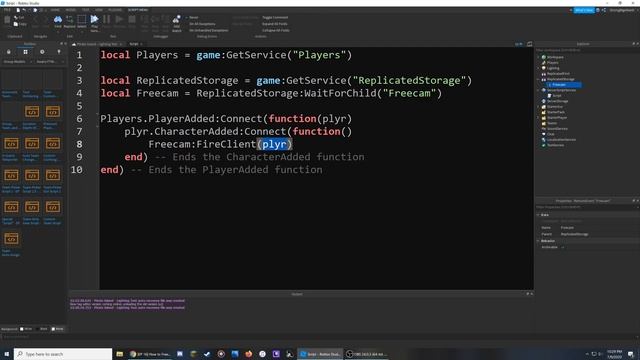Open the FILE menu

[7, 10]
